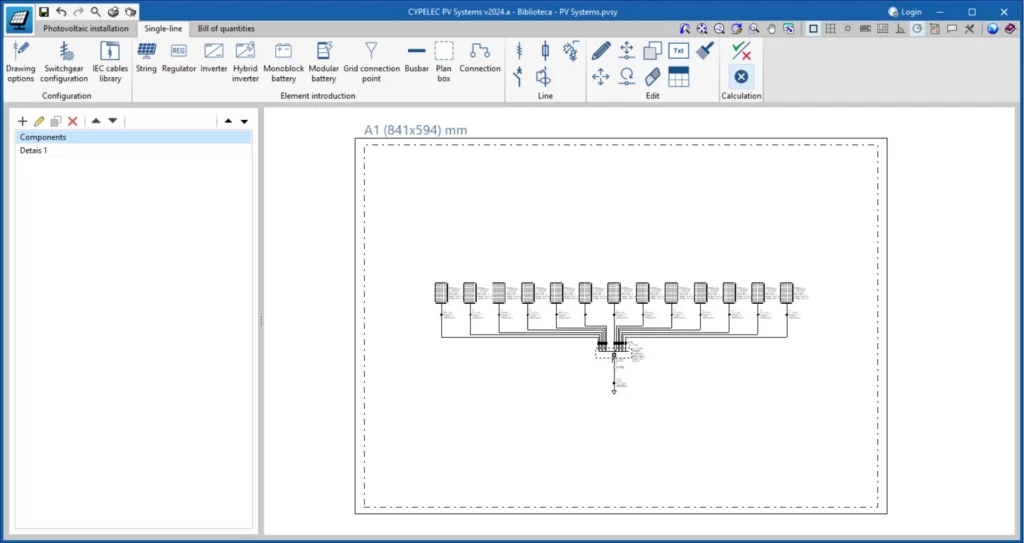The image size is (1024, 543).
Task: Move the selected sheet up with black arrow
Action: pyautogui.click(x=228, y=121)
